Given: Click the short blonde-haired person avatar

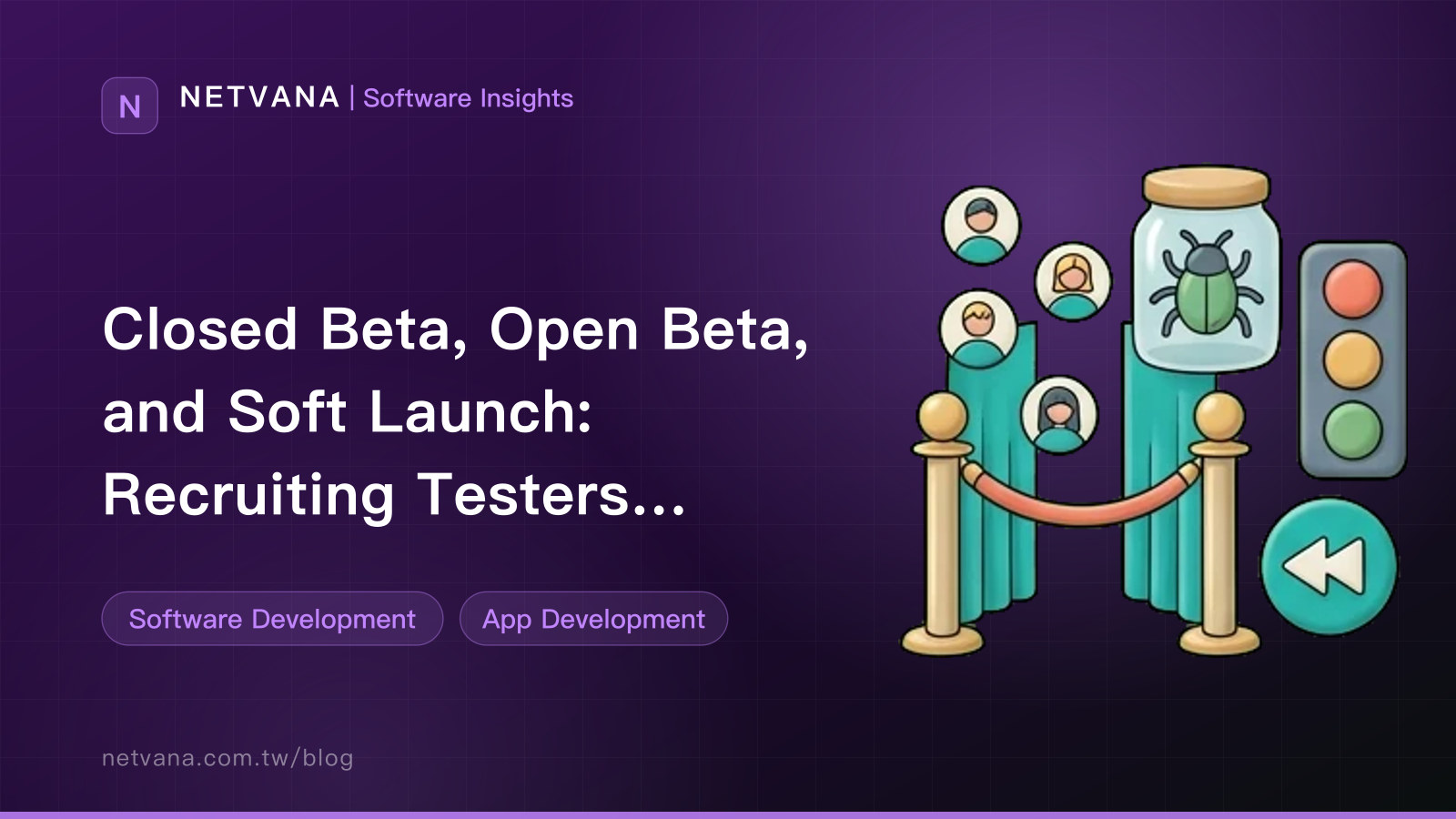Looking at the screenshot, I should point(977,328).
